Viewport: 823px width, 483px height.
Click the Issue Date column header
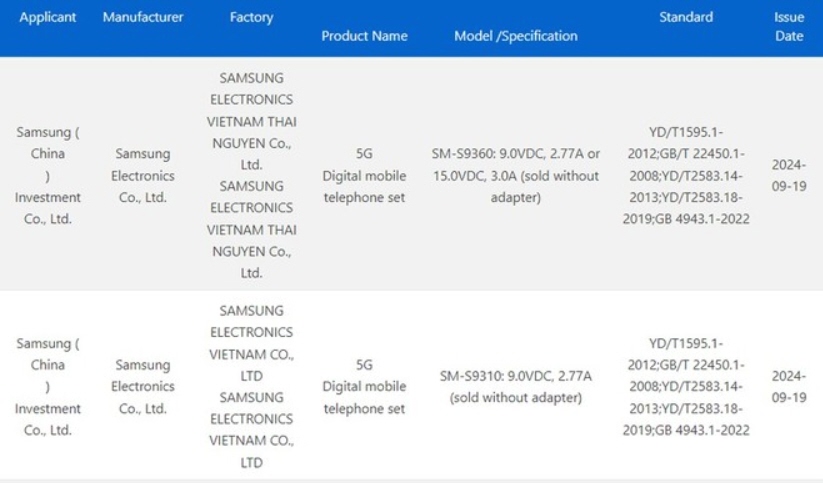[x=789, y=26]
